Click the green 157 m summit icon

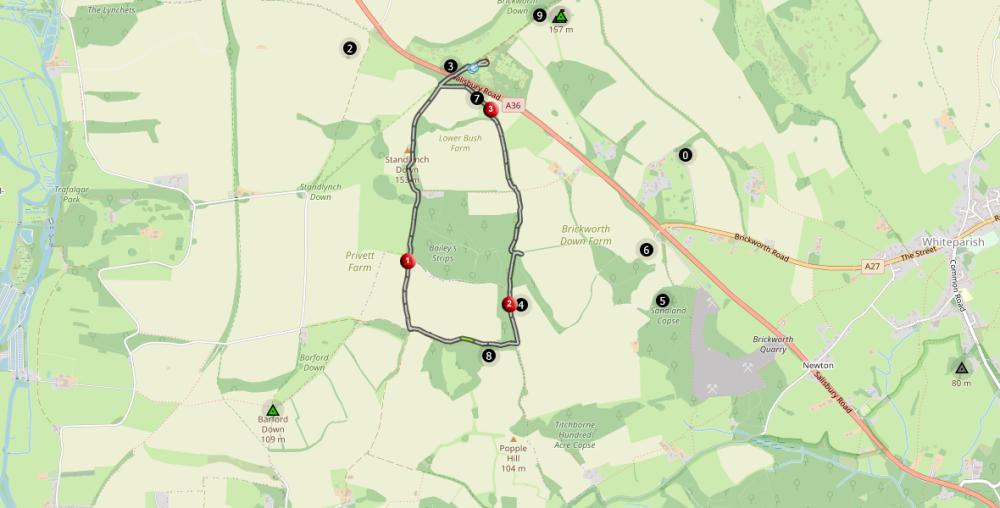click(x=561, y=16)
